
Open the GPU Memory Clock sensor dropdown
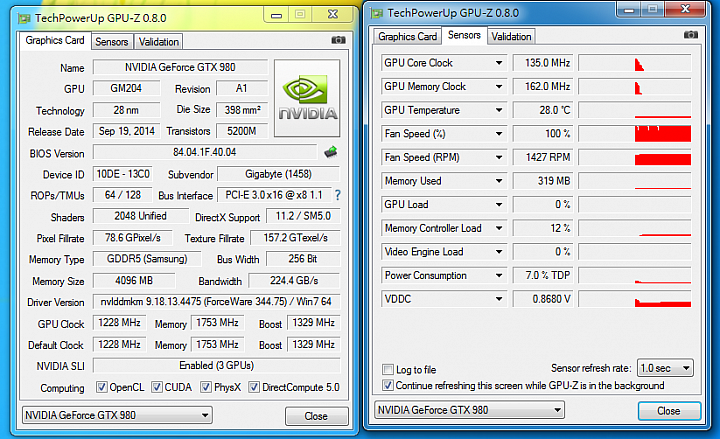click(x=499, y=86)
